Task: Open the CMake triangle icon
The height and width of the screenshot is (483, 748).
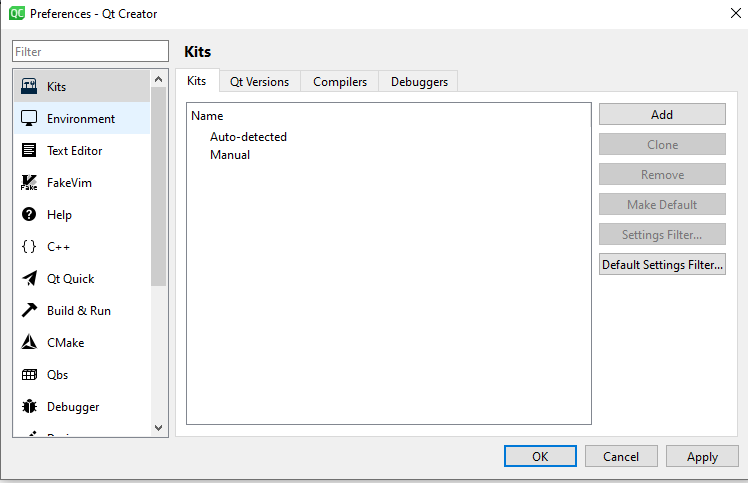Action: [x=29, y=342]
